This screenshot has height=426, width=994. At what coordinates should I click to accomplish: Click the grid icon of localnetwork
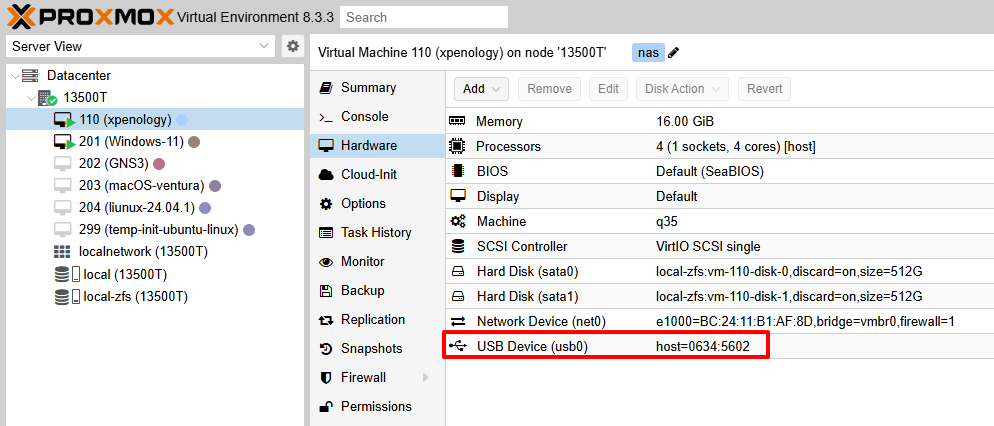click(62, 252)
